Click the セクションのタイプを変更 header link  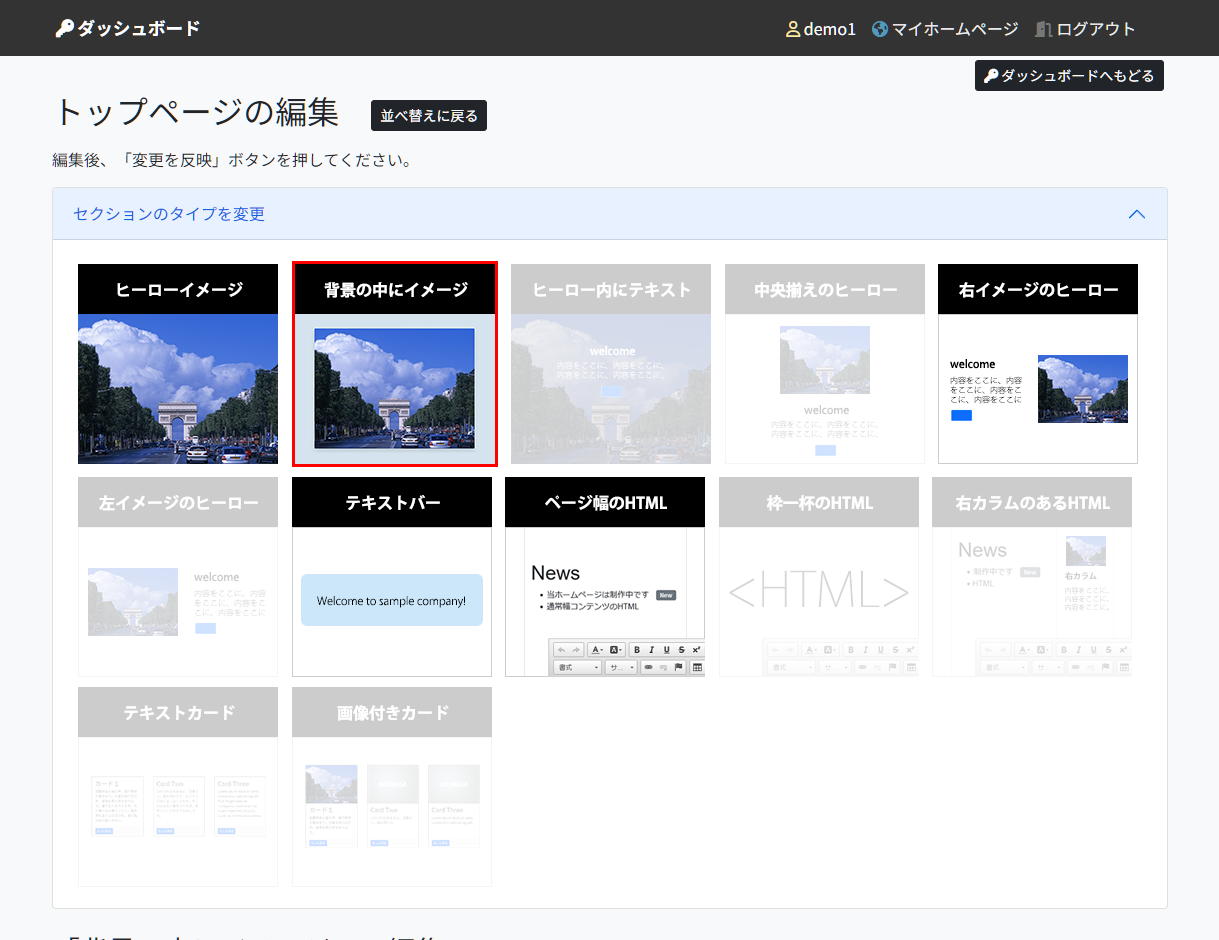tap(169, 214)
